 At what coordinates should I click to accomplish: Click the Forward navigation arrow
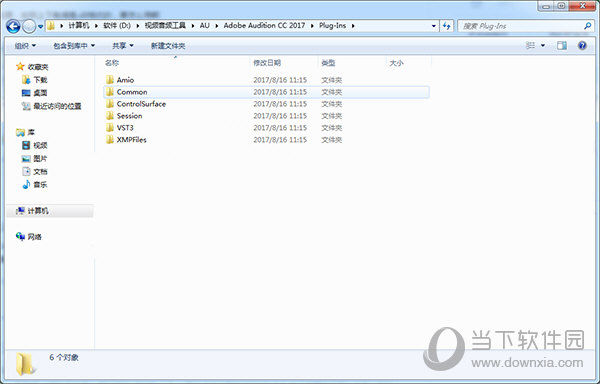[29, 26]
